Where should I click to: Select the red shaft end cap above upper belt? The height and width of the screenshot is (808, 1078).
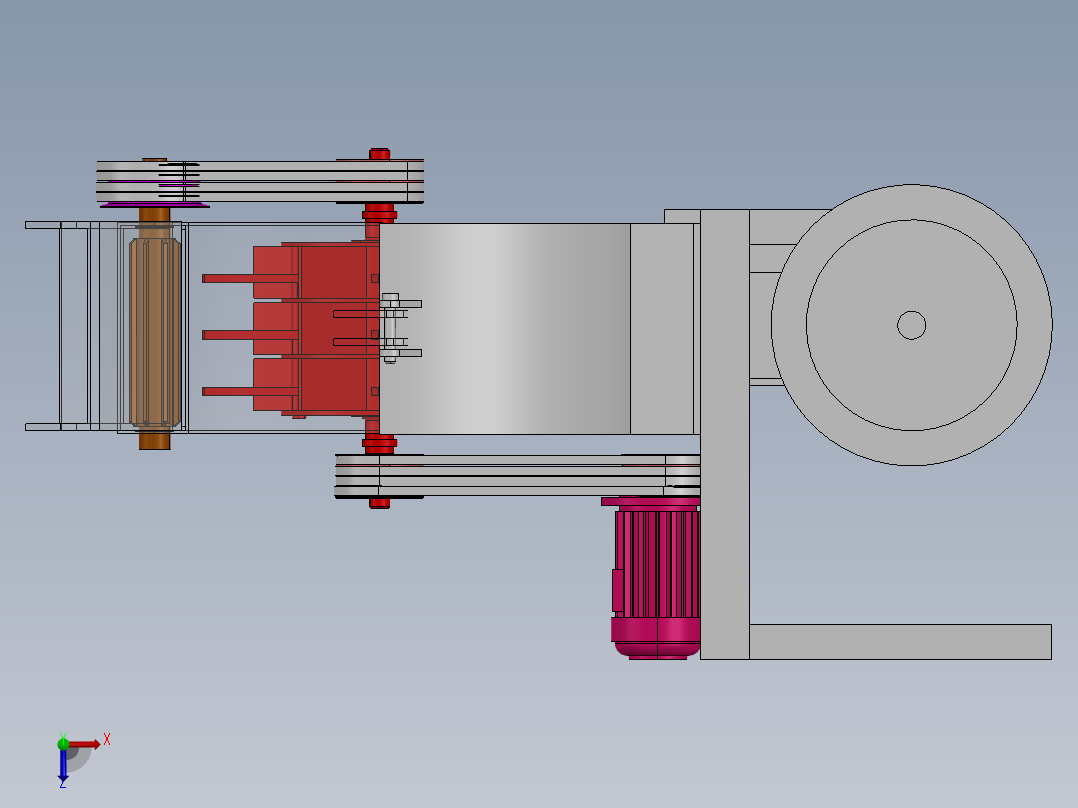[x=380, y=154]
